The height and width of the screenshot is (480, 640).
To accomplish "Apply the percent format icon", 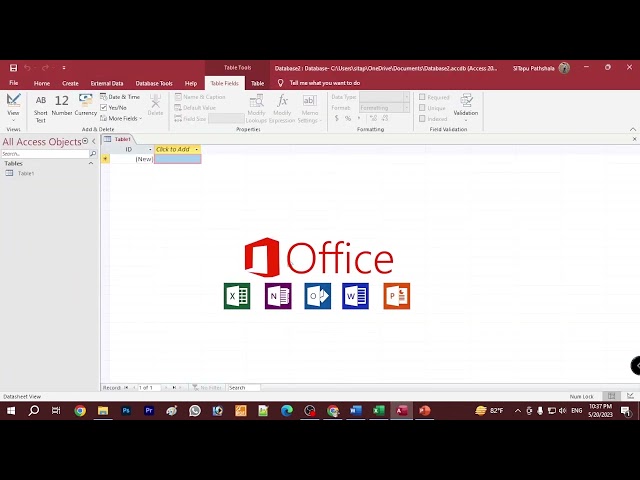I will click(348, 118).
